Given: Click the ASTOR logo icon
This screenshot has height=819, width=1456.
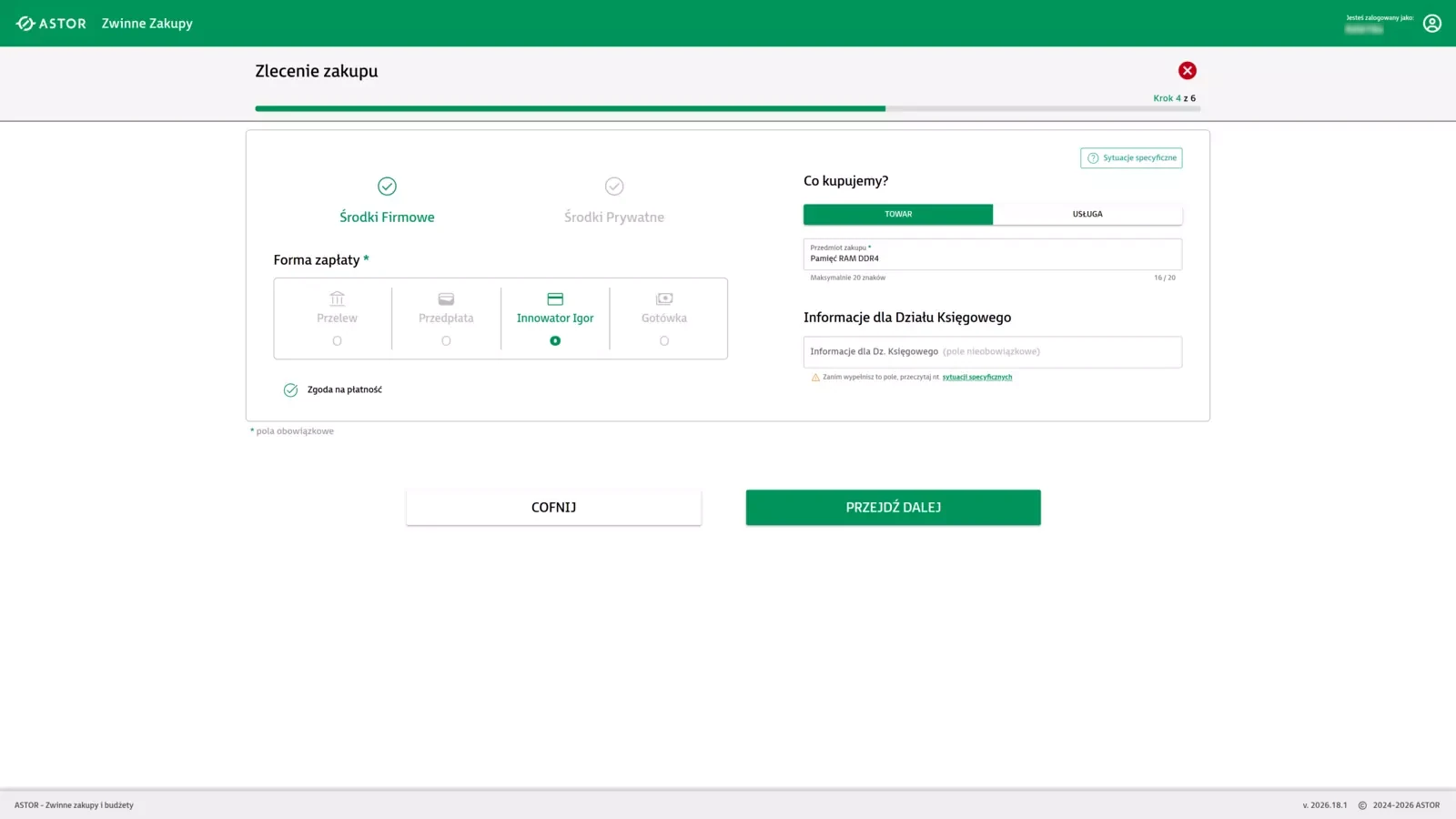Looking at the screenshot, I should (x=25, y=24).
